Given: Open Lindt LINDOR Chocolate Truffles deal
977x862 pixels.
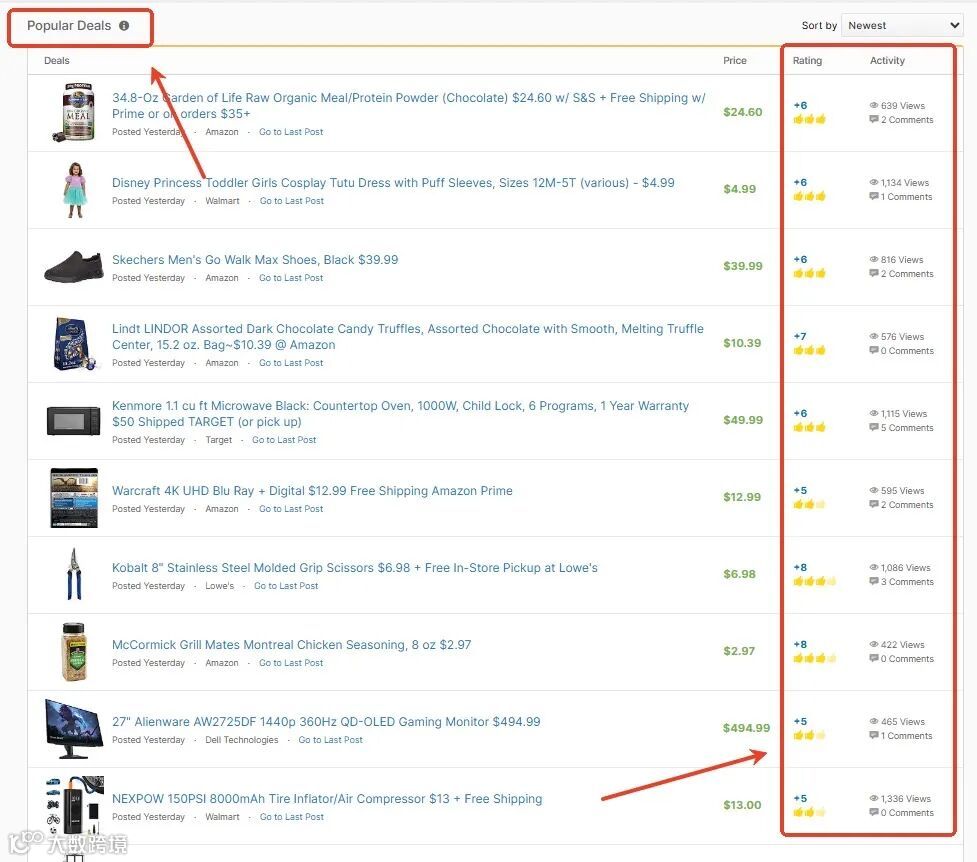Looking at the screenshot, I should point(407,337).
